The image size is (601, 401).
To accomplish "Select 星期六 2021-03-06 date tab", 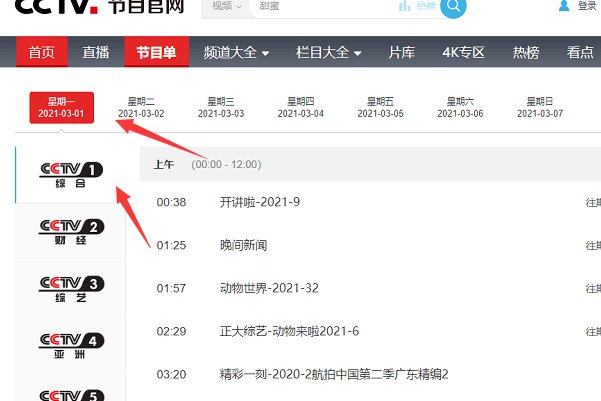I will 460,107.
